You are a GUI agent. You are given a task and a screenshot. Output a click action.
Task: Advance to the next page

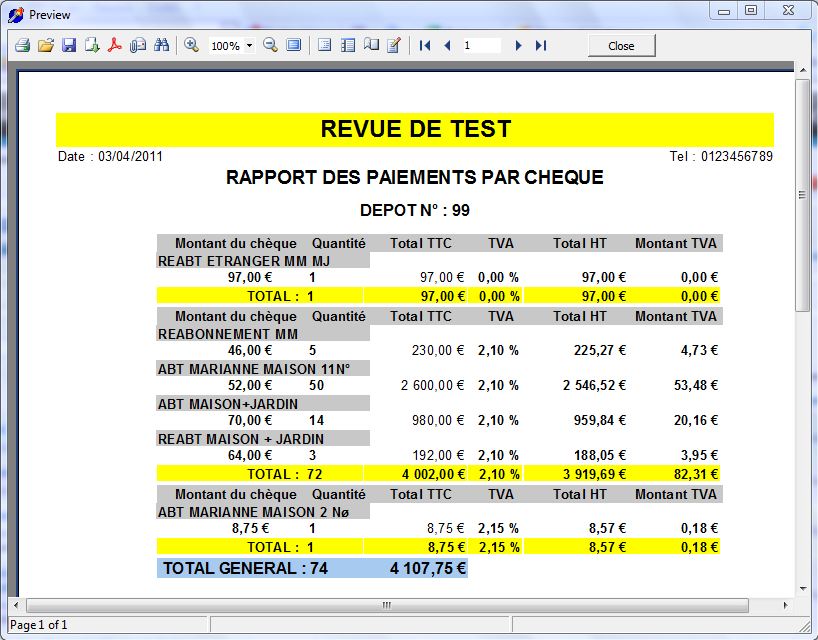tap(518, 45)
